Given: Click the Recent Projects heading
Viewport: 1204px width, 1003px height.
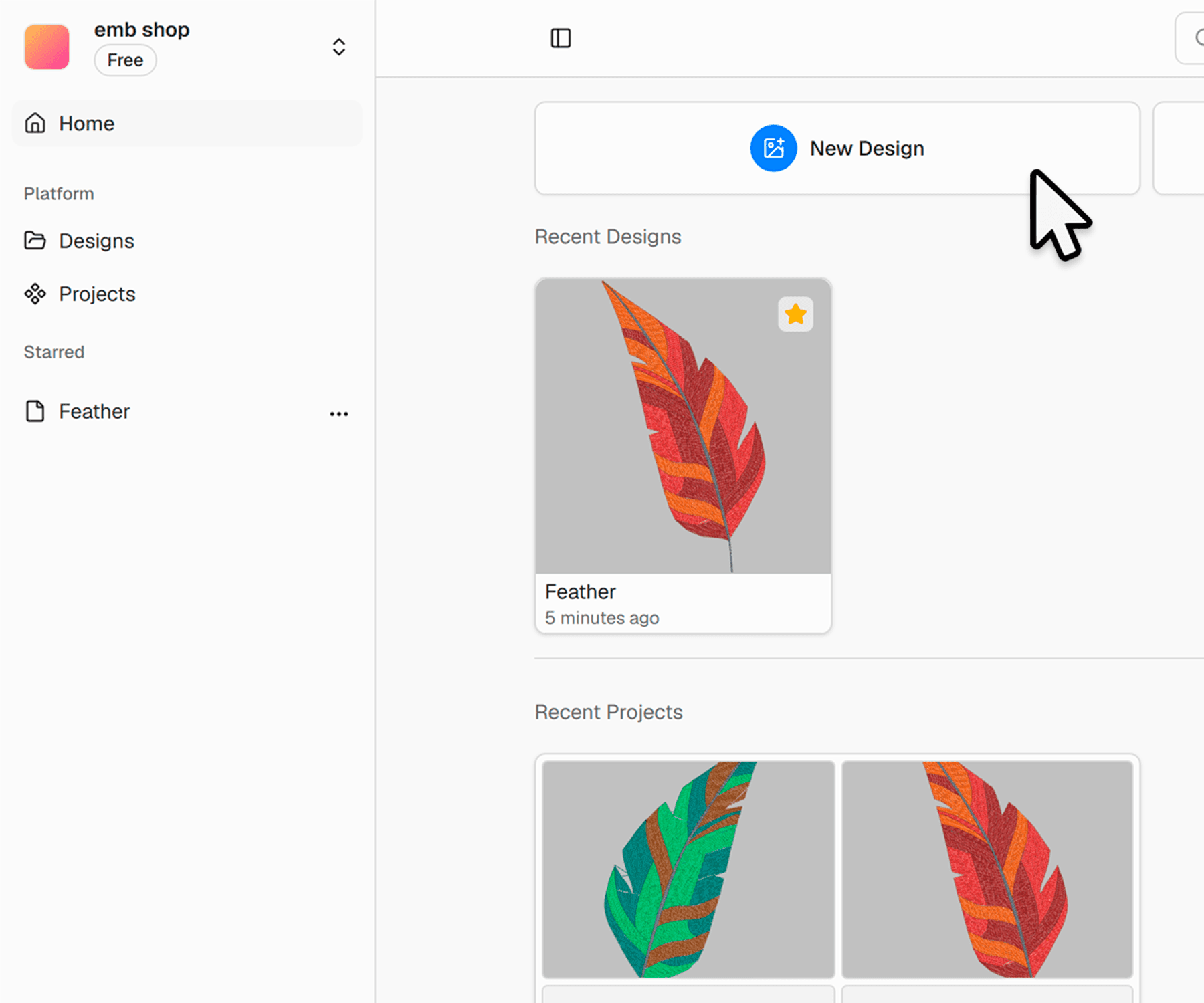Looking at the screenshot, I should click(609, 712).
